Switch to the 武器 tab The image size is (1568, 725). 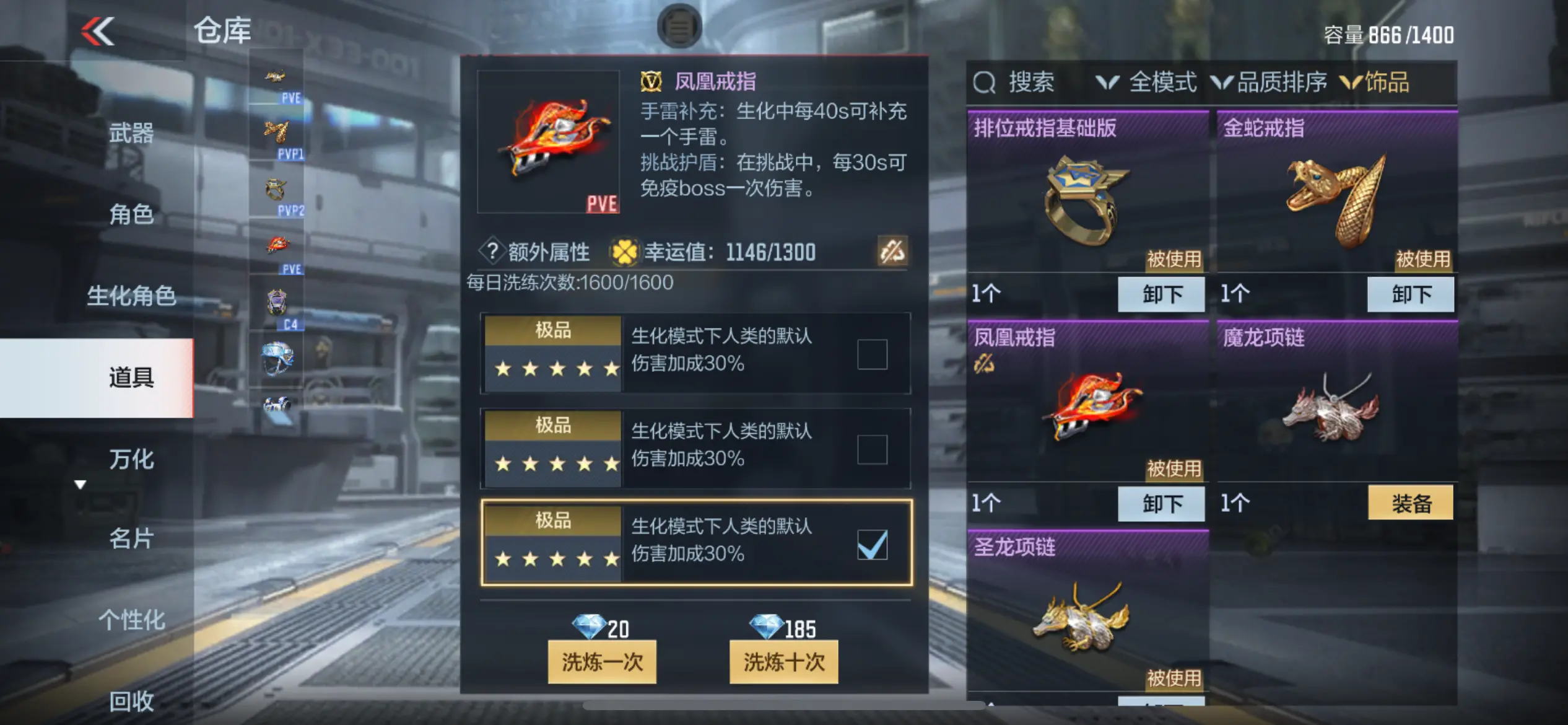[131, 133]
